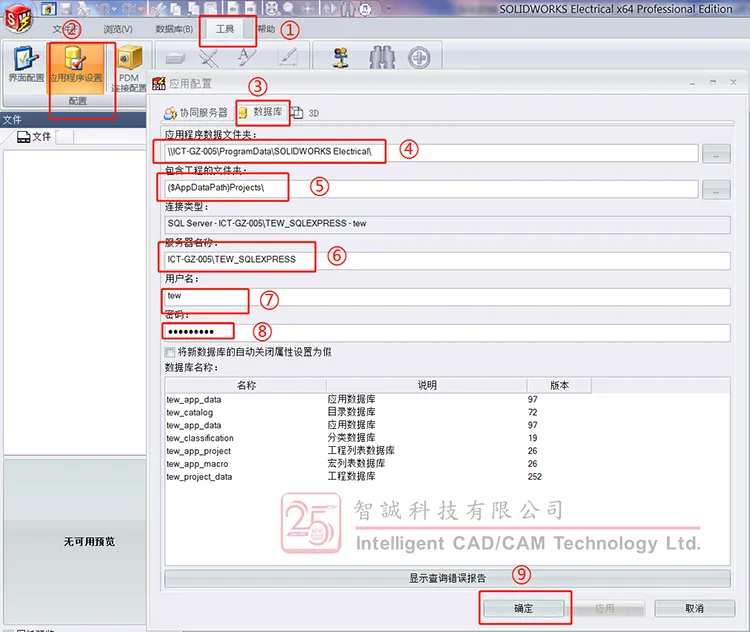Click the save floppy icon in quick access toolbar

point(65,8)
